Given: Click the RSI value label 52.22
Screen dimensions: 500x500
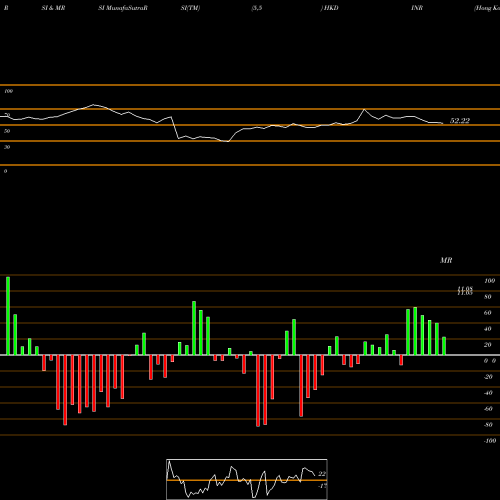Looking at the screenshot, I should pyautogui.click(x=460, y=121).
